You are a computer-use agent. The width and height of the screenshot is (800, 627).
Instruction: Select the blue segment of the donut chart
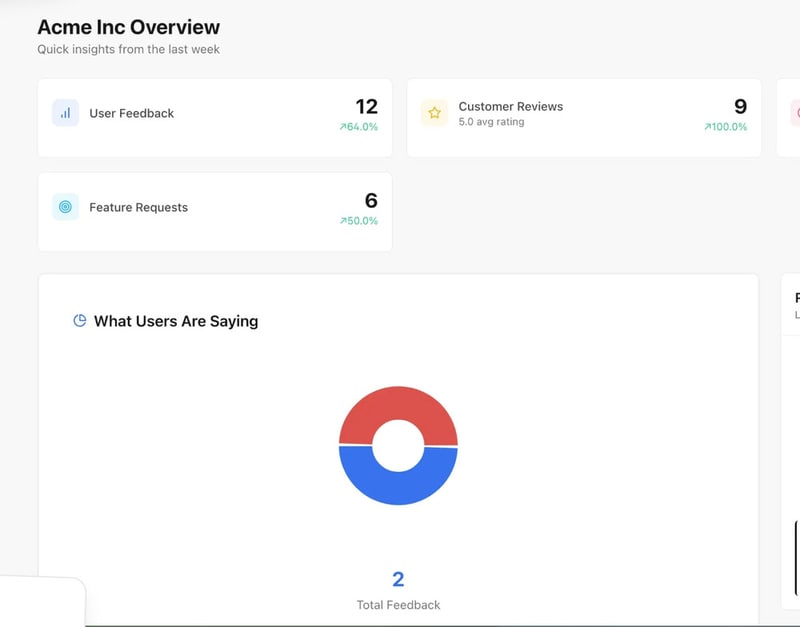pyautogui.click(x=398, y=487)
